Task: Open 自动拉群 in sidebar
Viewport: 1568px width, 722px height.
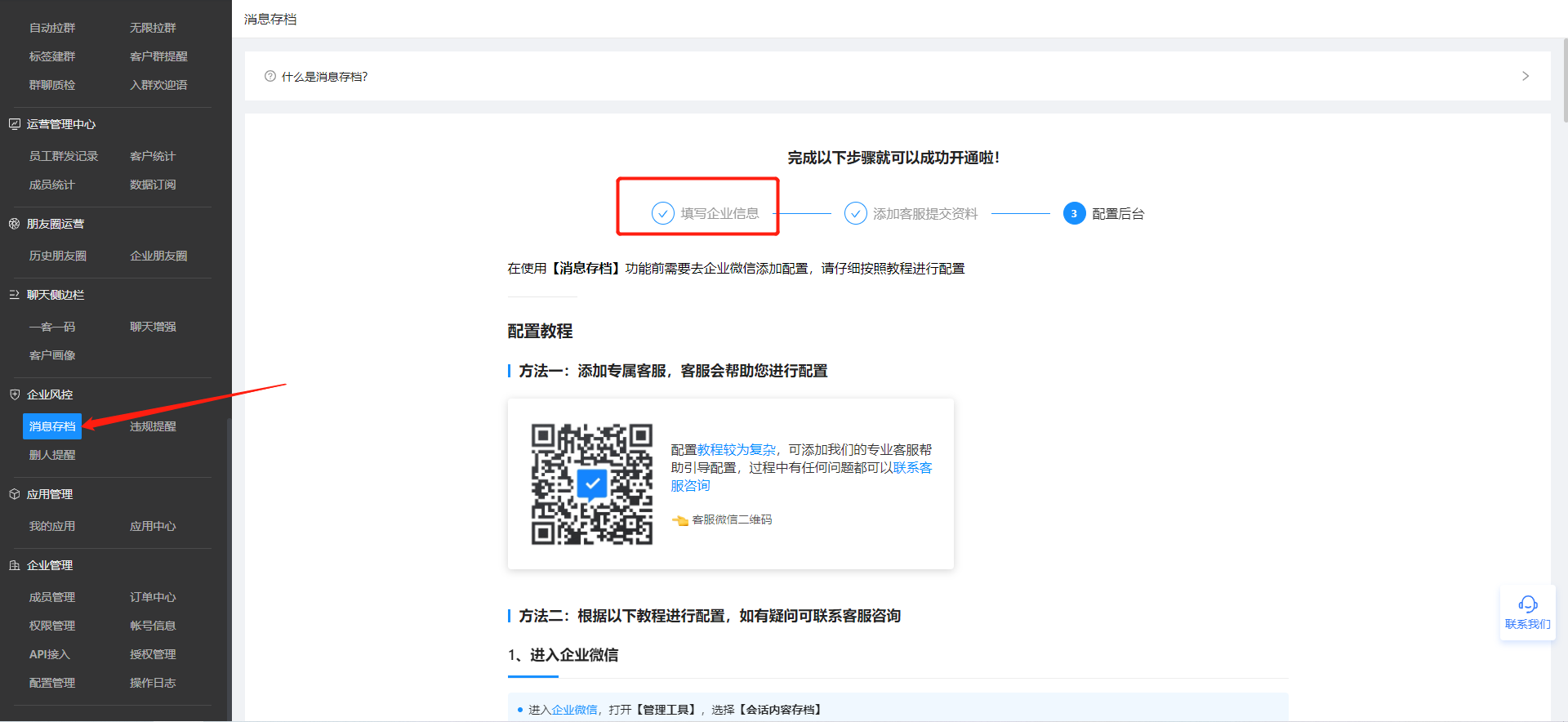Action: click(x=52, y=28)
